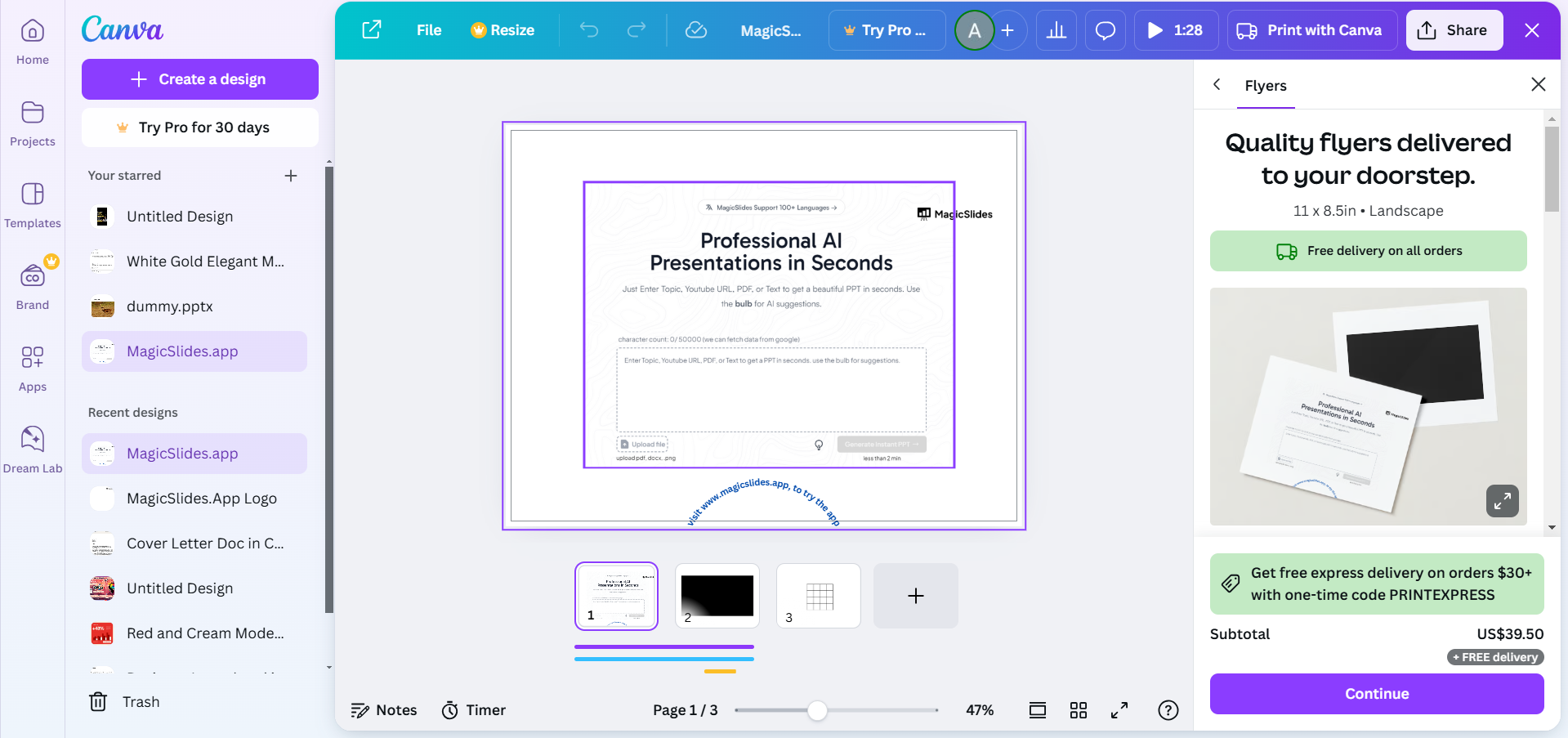Screen dimensions: 1568x738
Task: Click the user avatar A
Action: [x=974, y=30]
